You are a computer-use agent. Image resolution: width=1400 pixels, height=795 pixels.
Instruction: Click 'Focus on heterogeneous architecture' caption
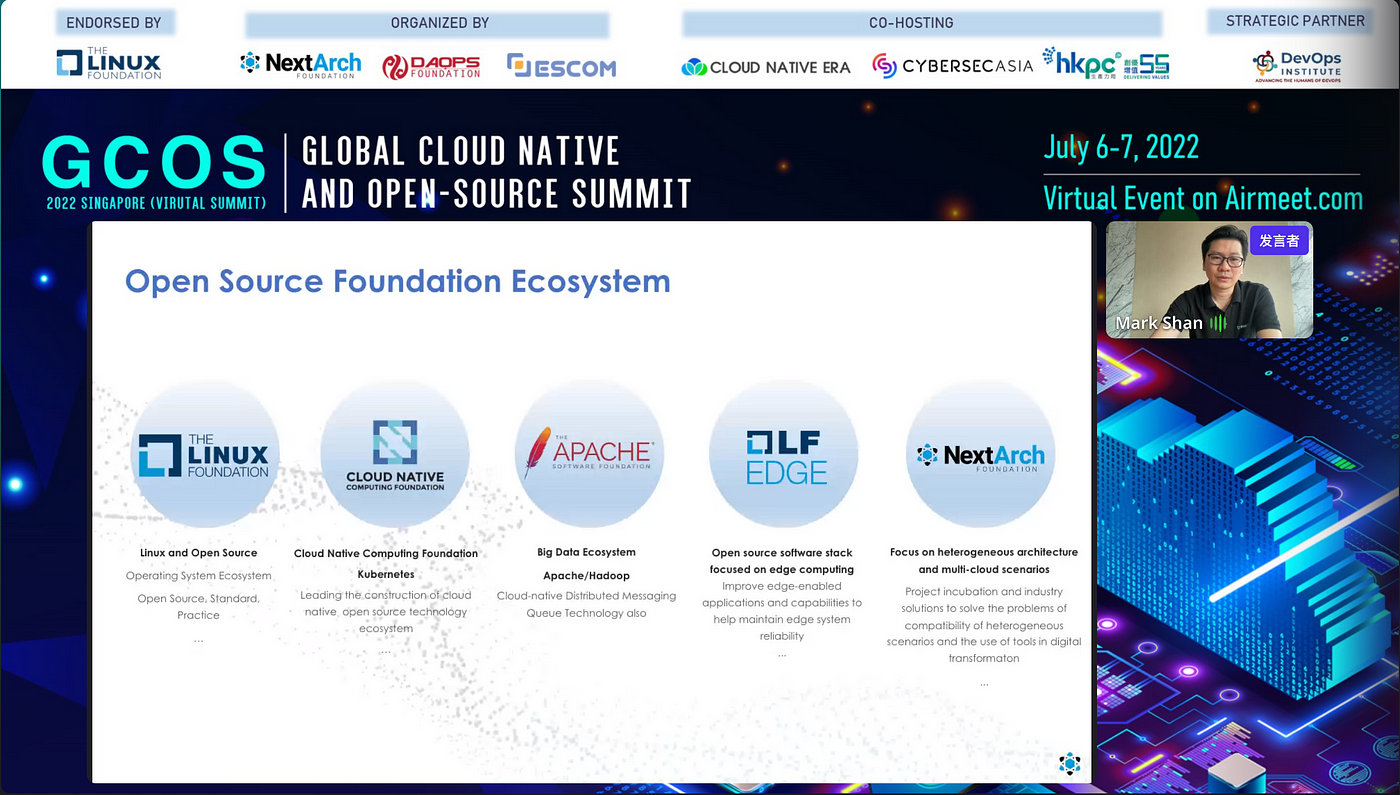coord(984,560)
